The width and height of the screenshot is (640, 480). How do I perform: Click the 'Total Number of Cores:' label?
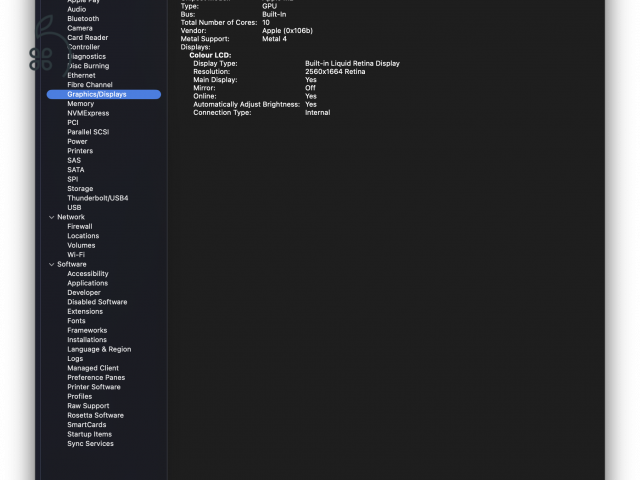219,22
